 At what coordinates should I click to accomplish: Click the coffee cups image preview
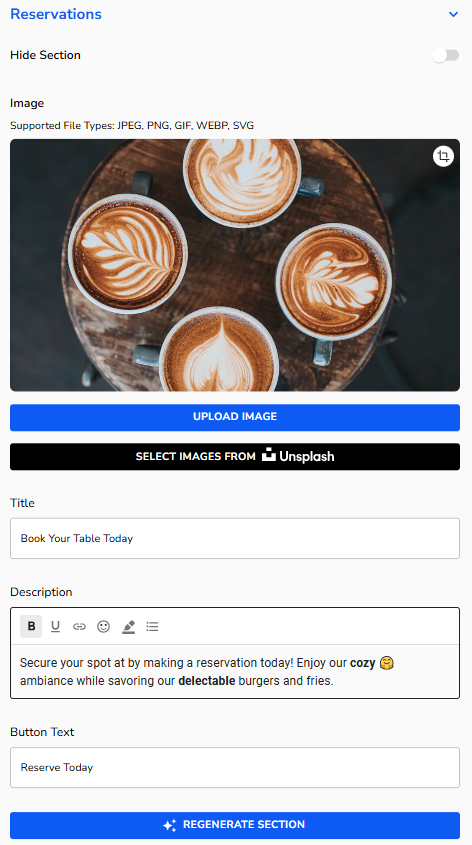click(x=235, y=265)
